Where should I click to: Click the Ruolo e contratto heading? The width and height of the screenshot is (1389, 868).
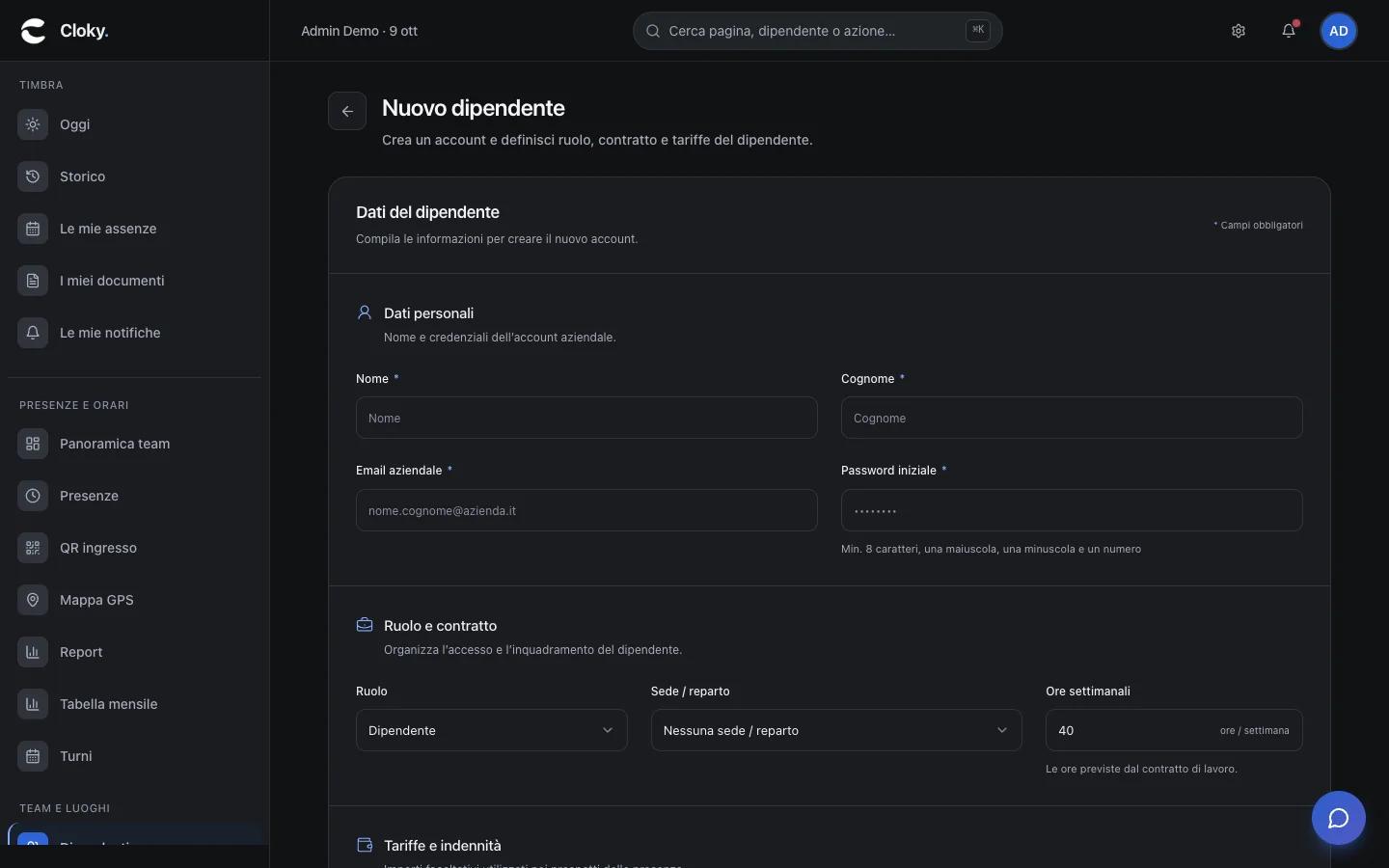440,626
